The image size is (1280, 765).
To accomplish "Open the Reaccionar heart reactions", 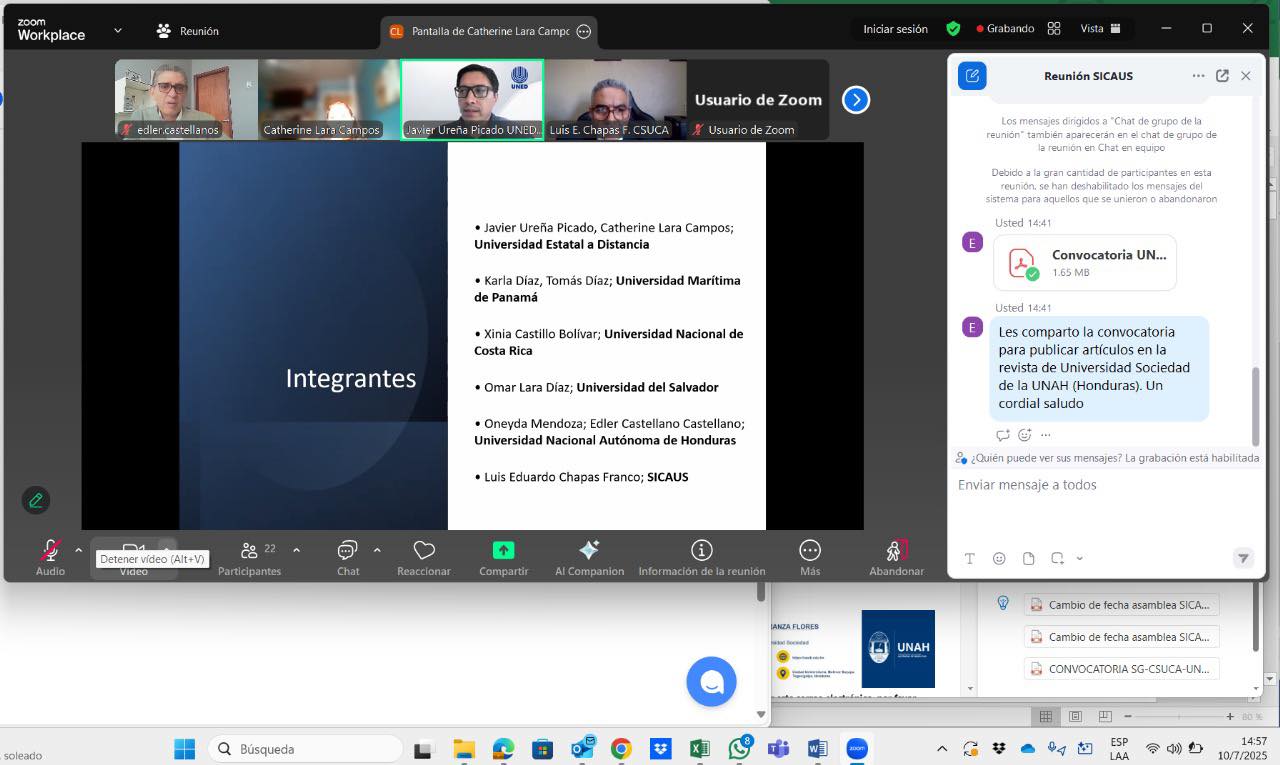I will (424, 551).
